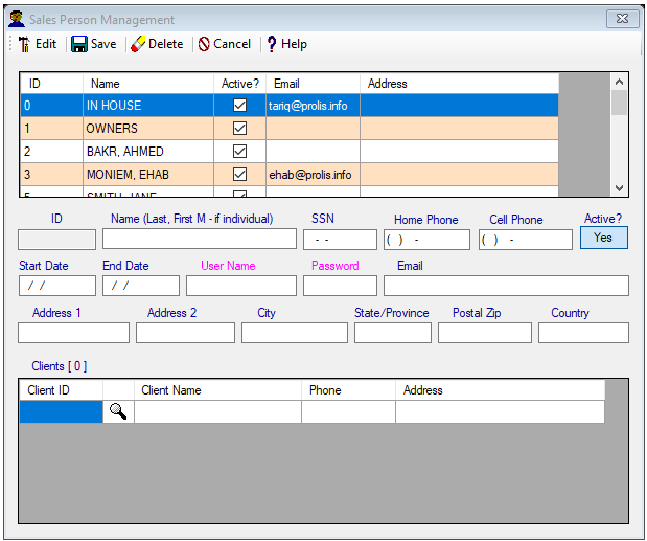Toggle the Active Yes button
Image resolution: width=647 pixels, height=541 pixels.
click(603, 238)
